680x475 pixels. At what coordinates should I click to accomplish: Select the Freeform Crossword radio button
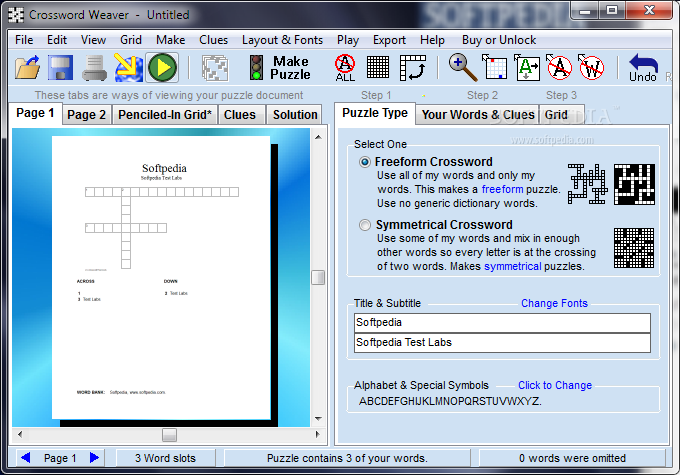(x=365, y=162)
